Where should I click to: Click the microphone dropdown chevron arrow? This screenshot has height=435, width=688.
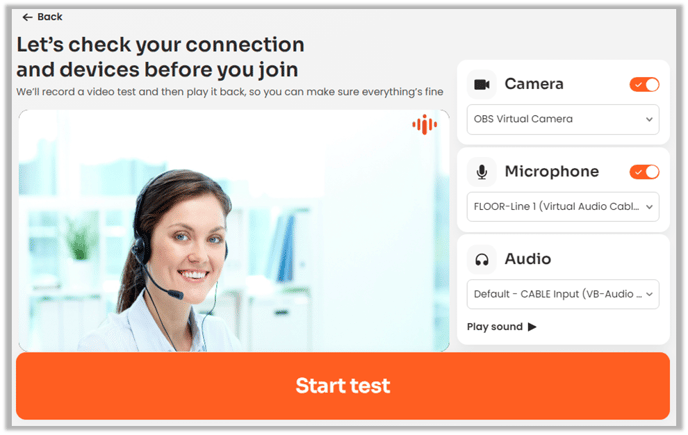point(649,207)
